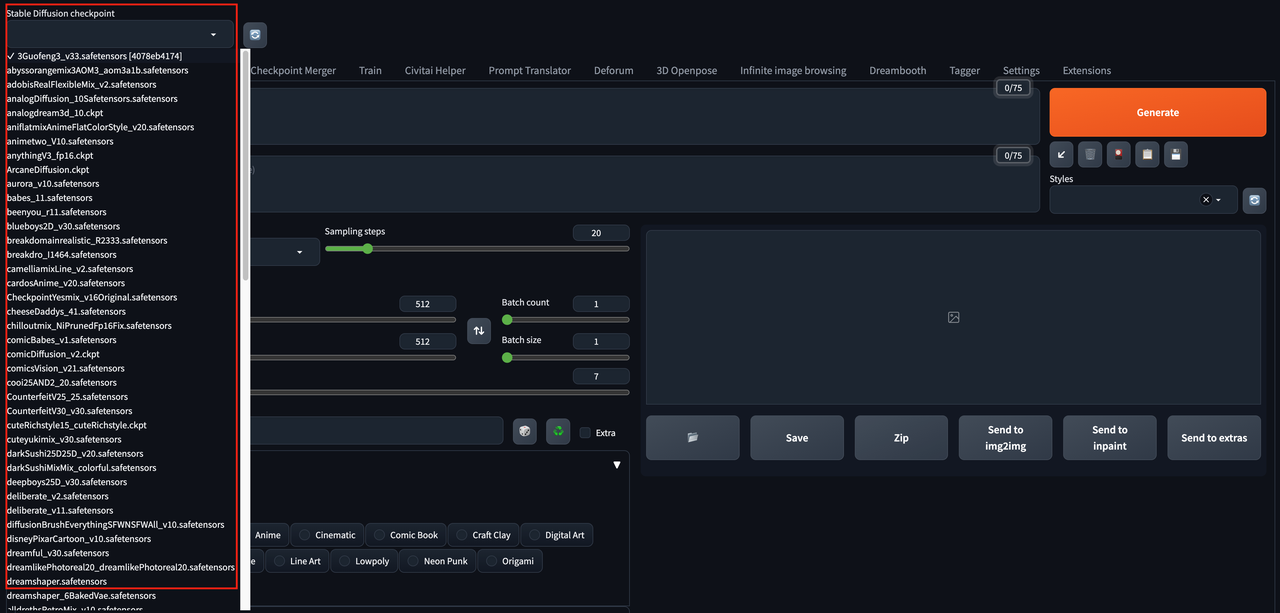
Task: Click Send to extras button
Action: tap(1214, 438)
